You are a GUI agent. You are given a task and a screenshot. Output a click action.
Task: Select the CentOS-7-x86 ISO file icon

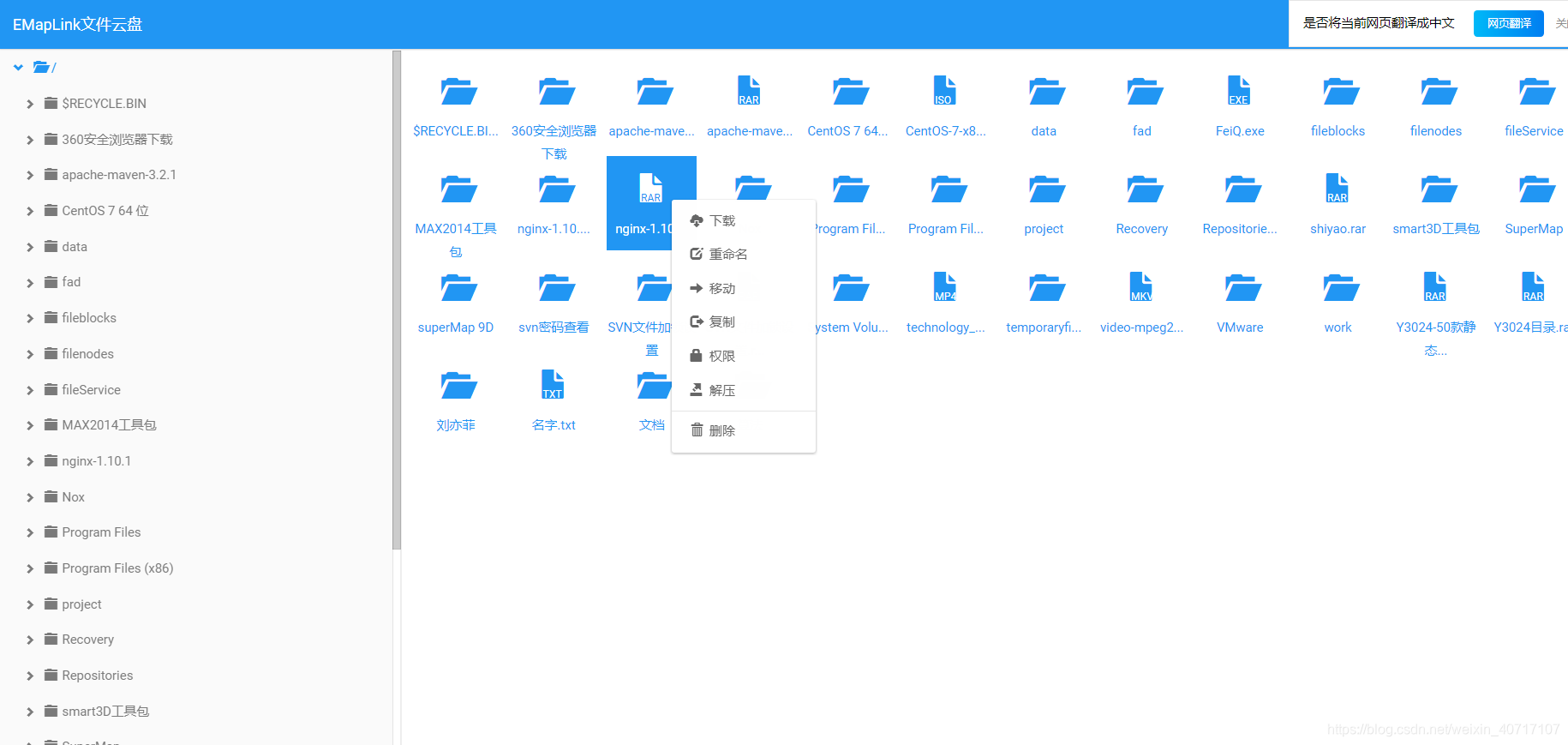(x=945, y=91)
